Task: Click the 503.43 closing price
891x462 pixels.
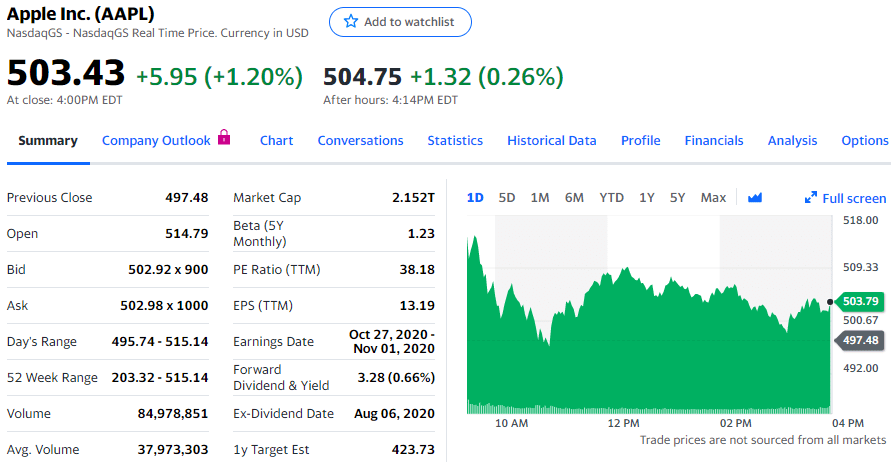Action: click(65, 73)
